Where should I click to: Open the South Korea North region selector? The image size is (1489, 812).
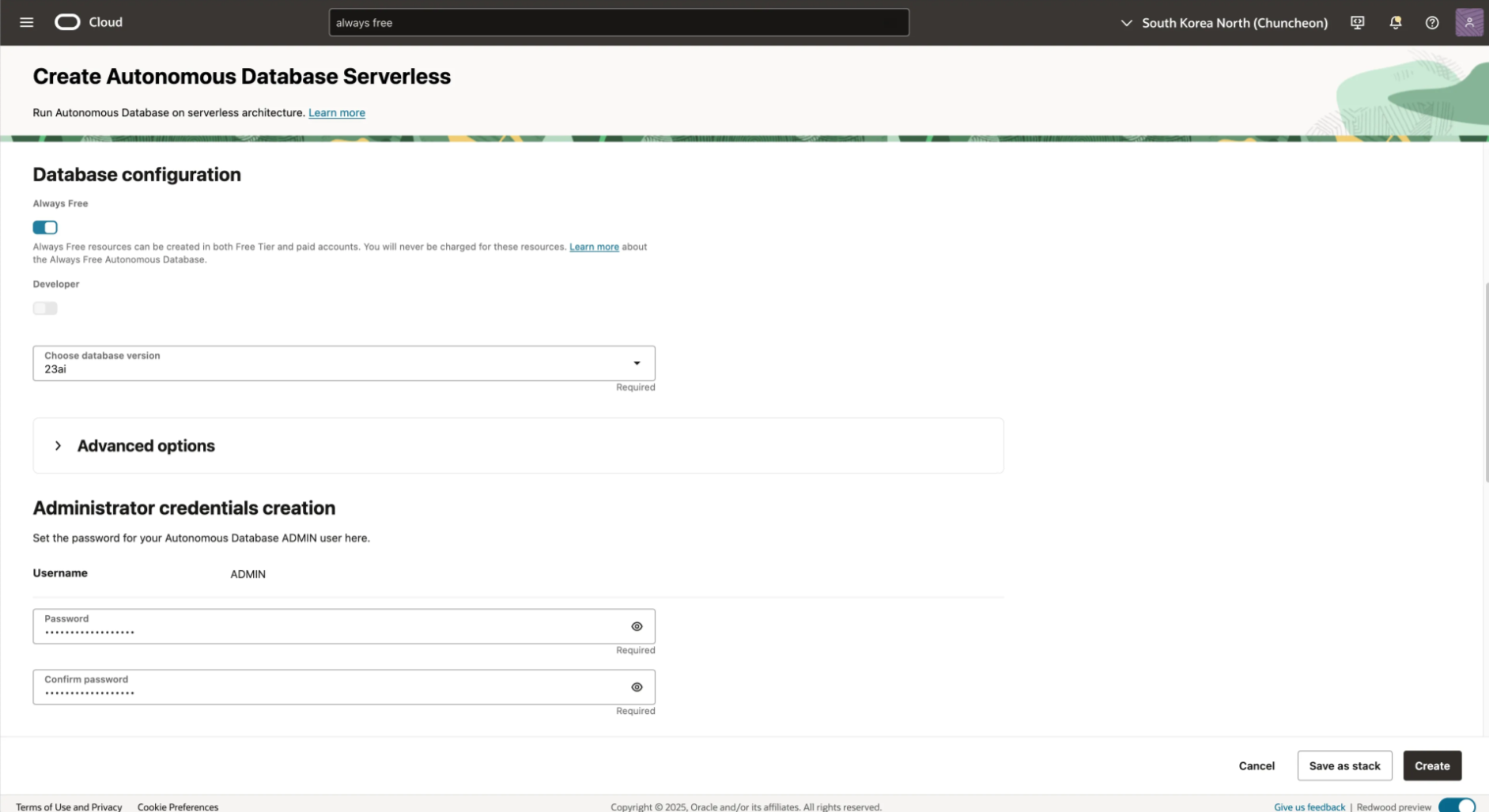[x=1224, y=23]
